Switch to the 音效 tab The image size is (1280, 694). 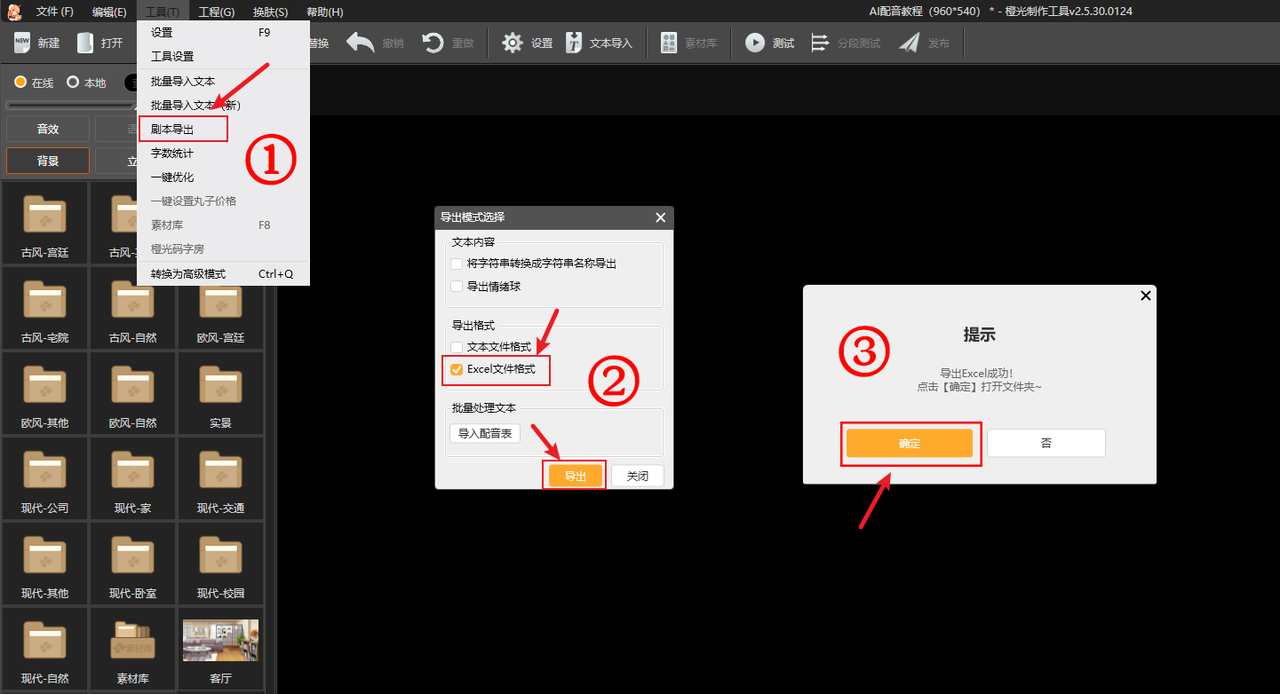coord(48,129)
